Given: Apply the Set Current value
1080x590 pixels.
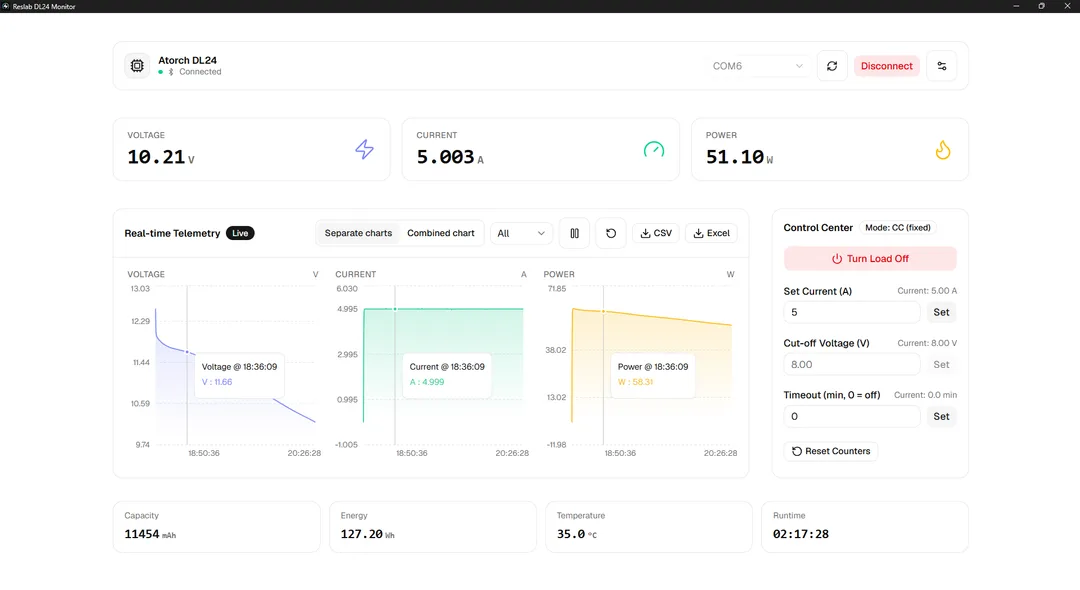Looking at the screenshot, I should 941,313.
